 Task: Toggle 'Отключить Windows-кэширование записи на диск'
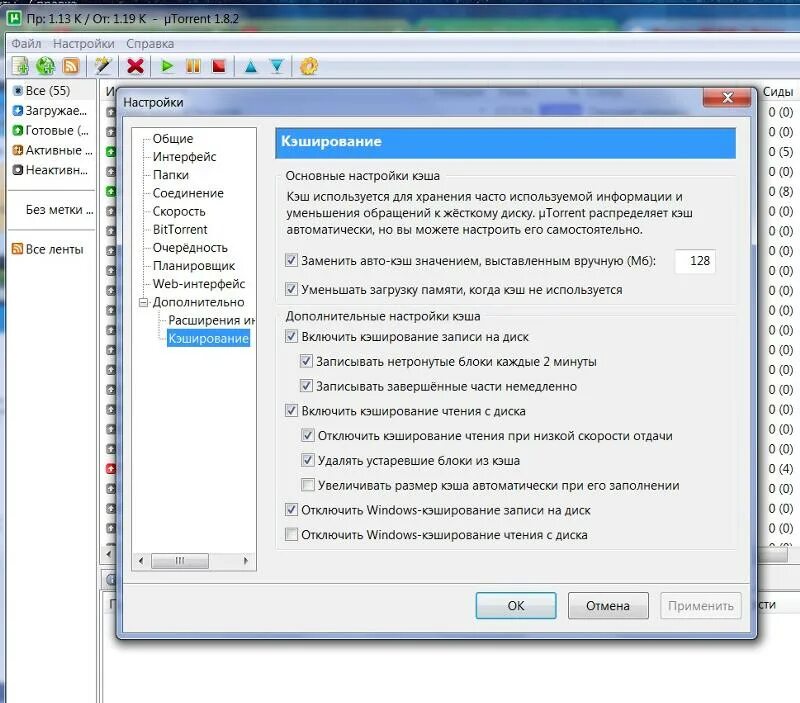(x=291, y=510)
